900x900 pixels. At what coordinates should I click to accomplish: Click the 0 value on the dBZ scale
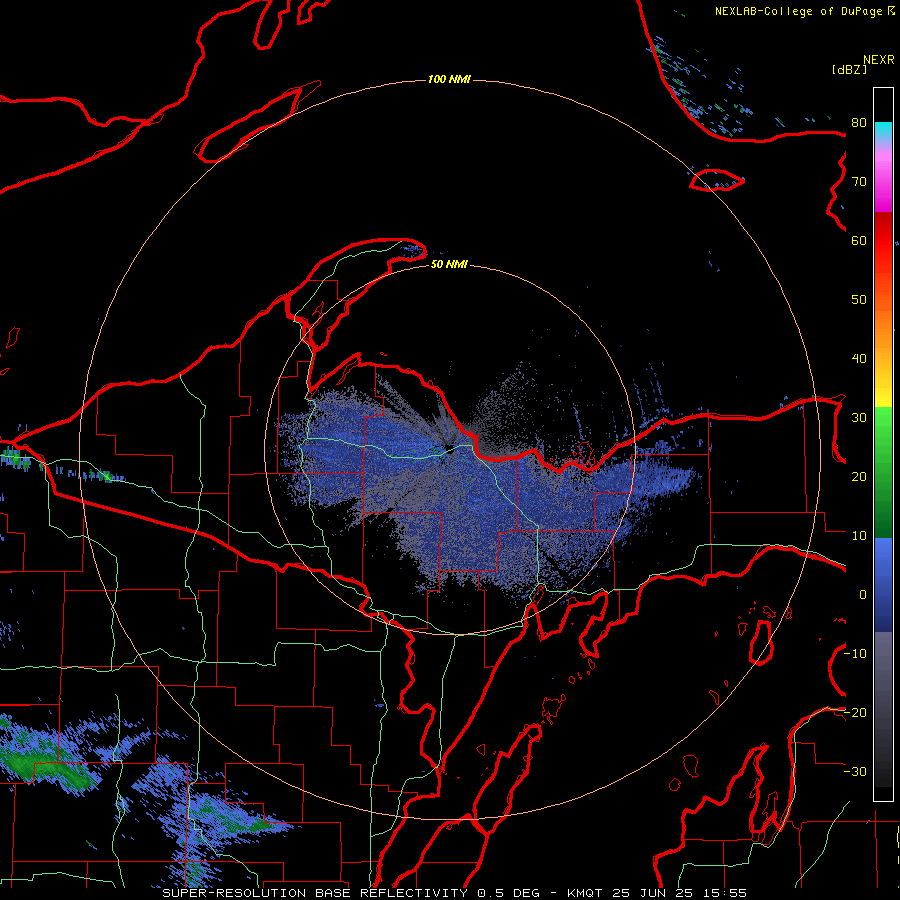pos(863,595)
